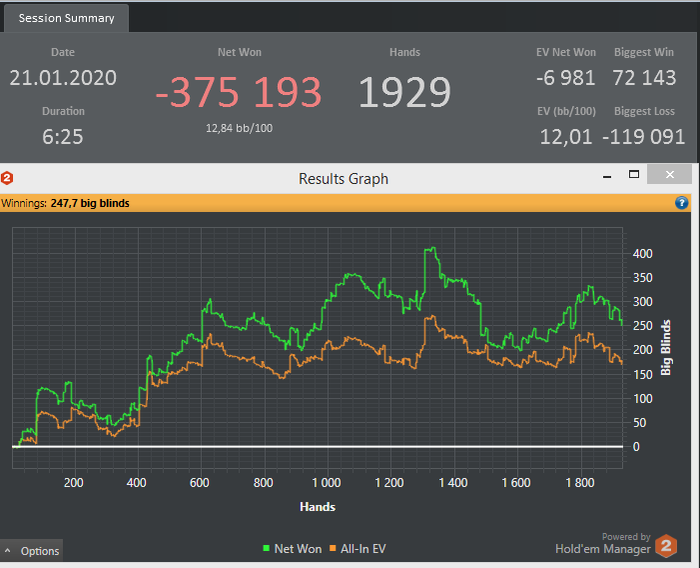The width and height of the screenshot is (700, 568).
Task: Select the Session Summary tab
Action: pyautogui.click(x=66, y=18)
